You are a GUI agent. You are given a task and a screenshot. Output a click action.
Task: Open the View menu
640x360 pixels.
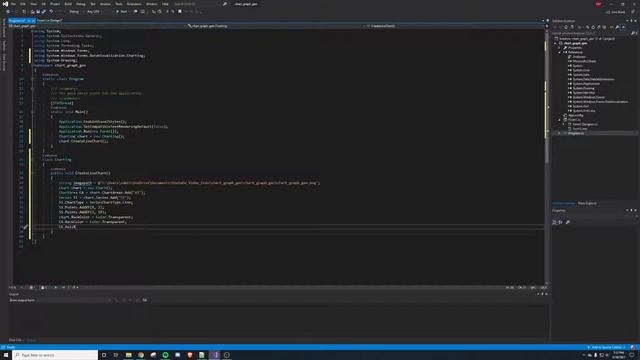(x=33, y=4)
